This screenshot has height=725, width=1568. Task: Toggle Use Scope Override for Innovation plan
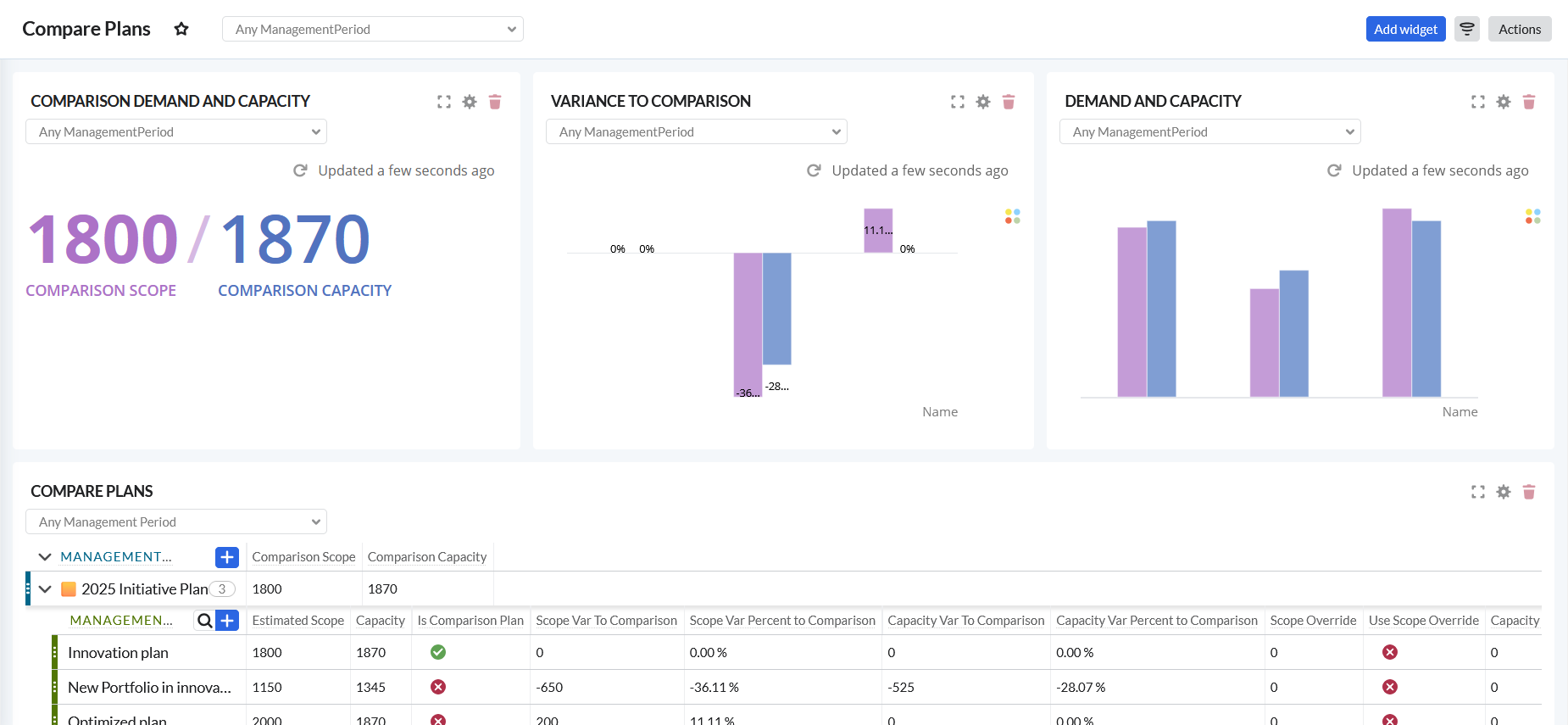[x=1390, y=652]
